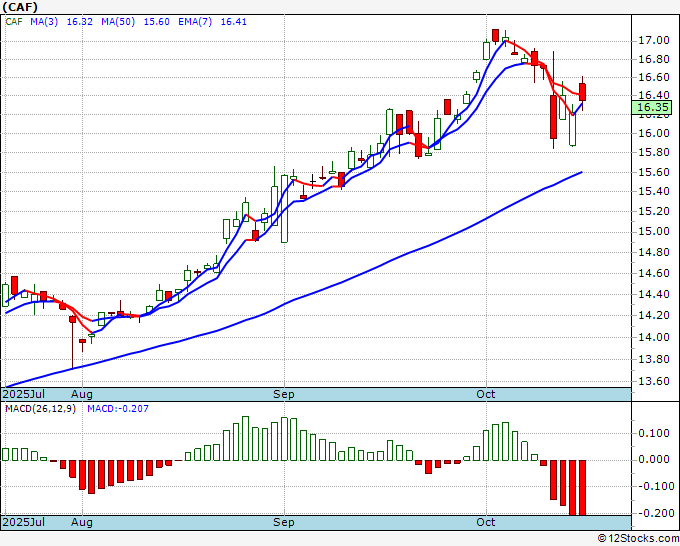This screenshot has width=680, height=546.
Task: Click the current price tag 16.35
Action: 654,107
